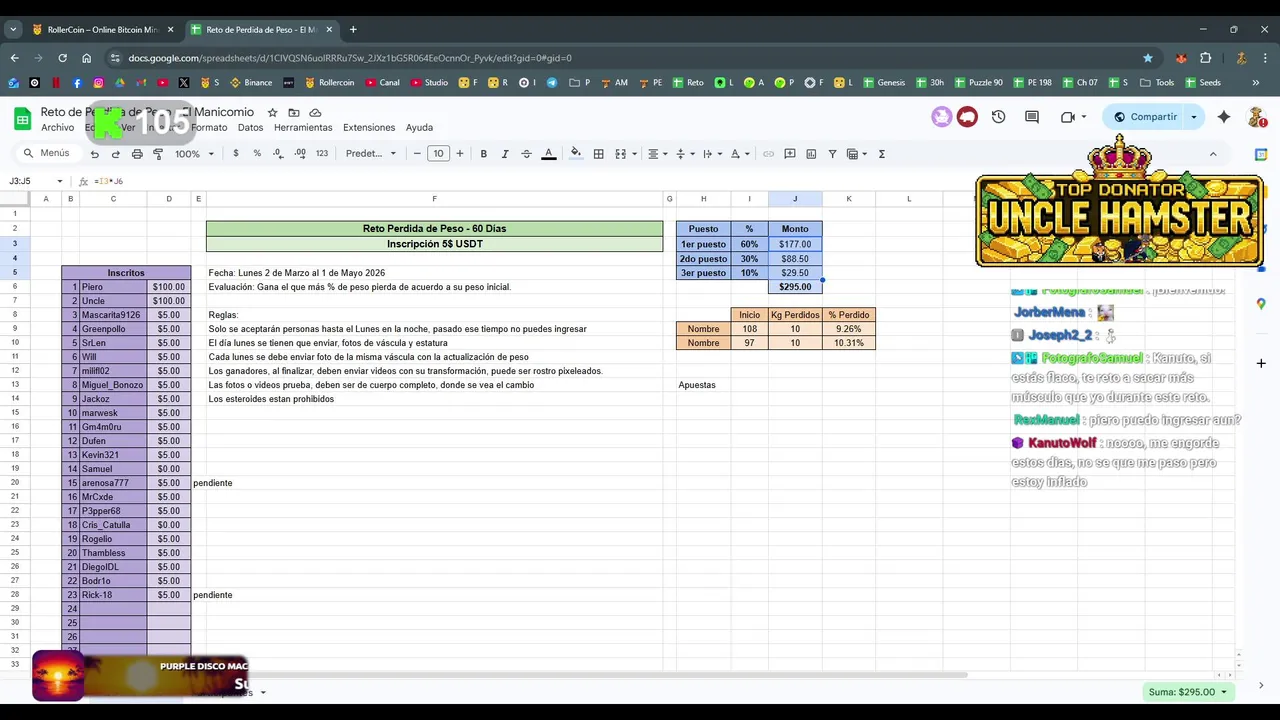
Task: Format as currency with dollar icon
Action: pyautogui.click(x=236, y=154)
